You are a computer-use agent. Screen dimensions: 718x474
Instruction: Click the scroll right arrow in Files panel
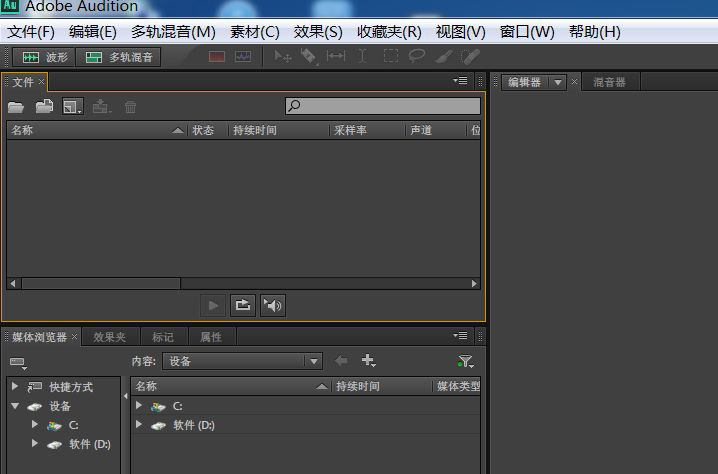coord(474,283)
